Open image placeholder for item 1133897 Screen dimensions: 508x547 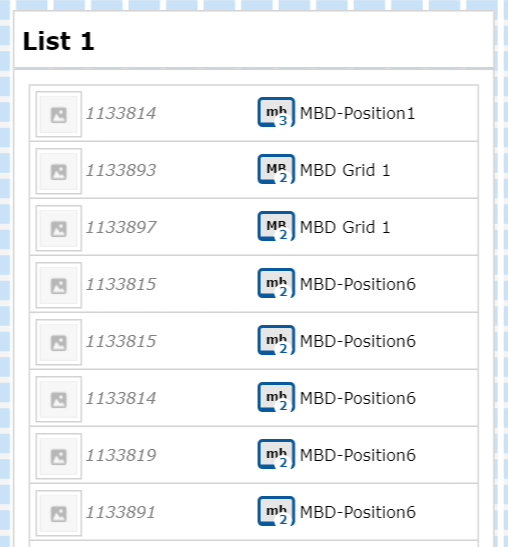tap(59, 228)
